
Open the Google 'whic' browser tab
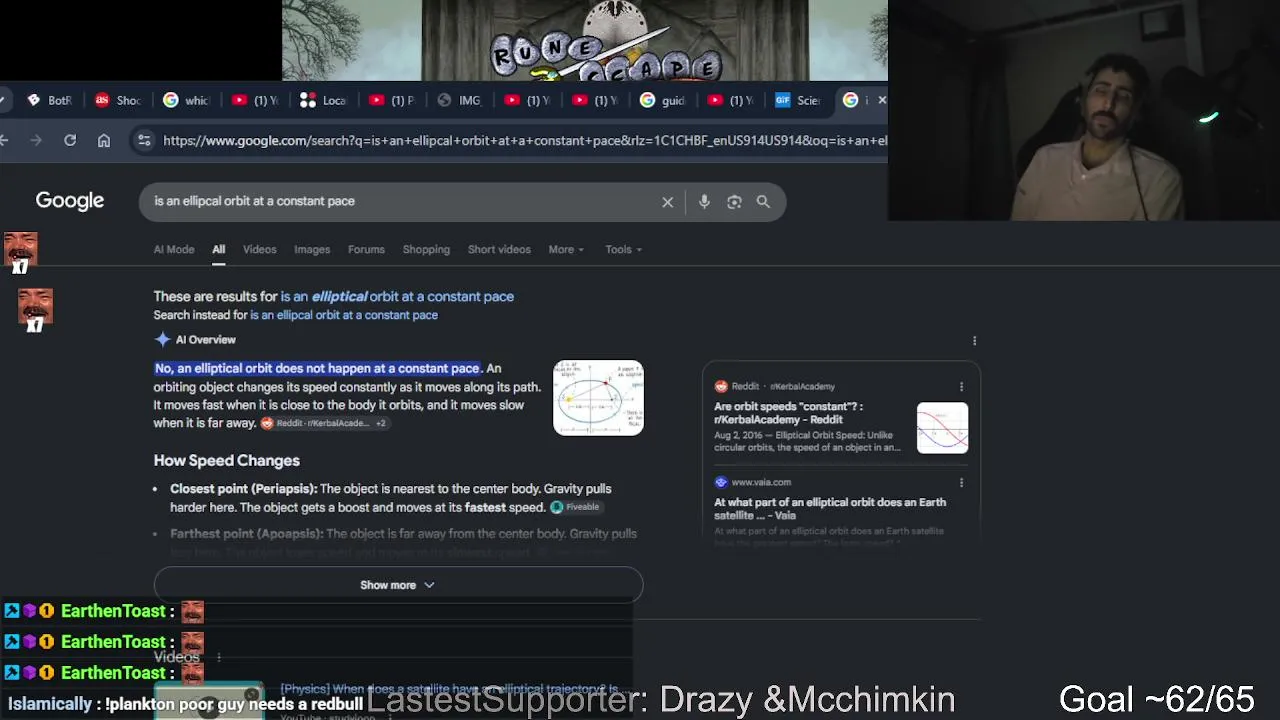(186, 100)
